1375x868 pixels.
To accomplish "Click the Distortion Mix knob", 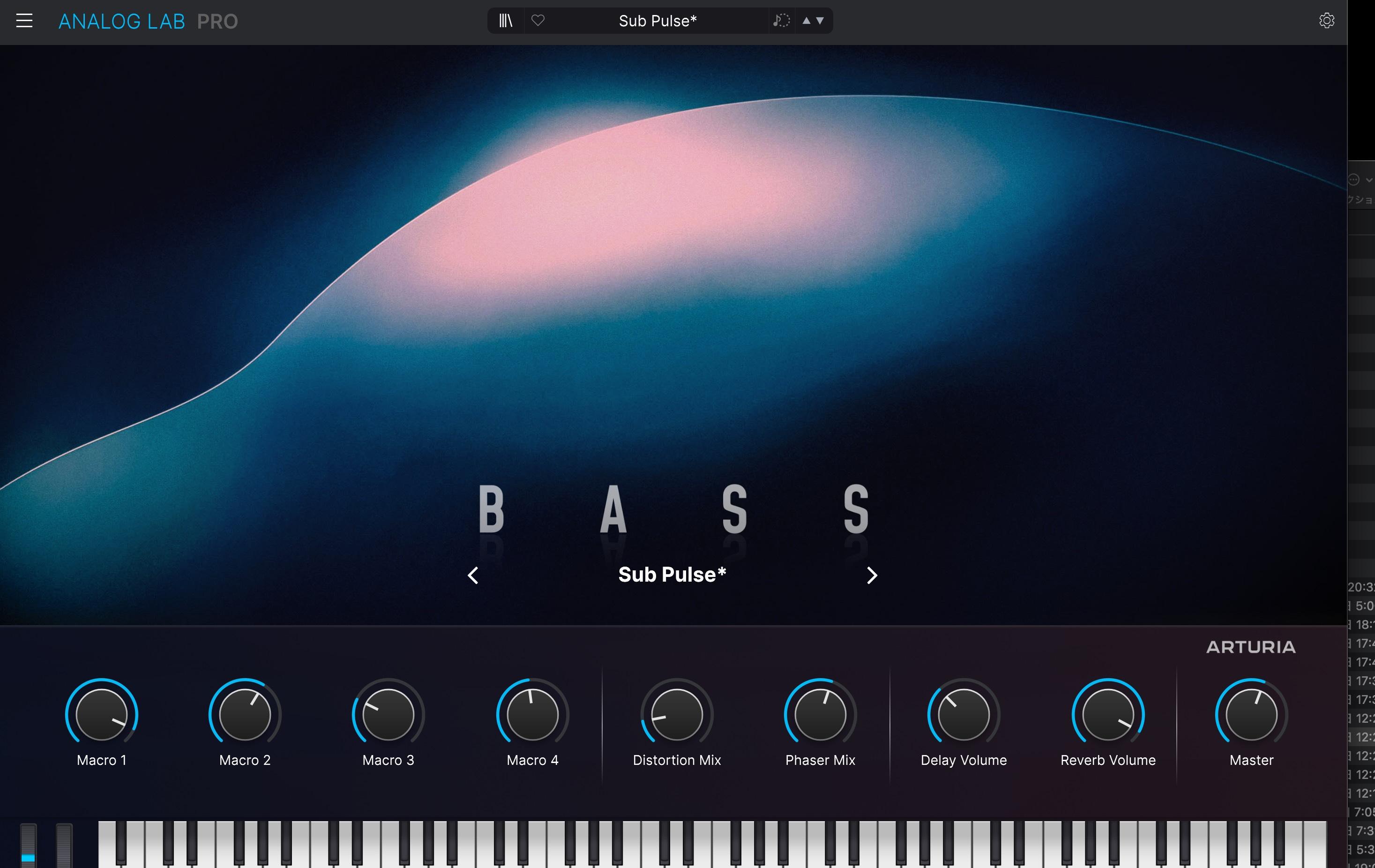I will pos(677,714).
